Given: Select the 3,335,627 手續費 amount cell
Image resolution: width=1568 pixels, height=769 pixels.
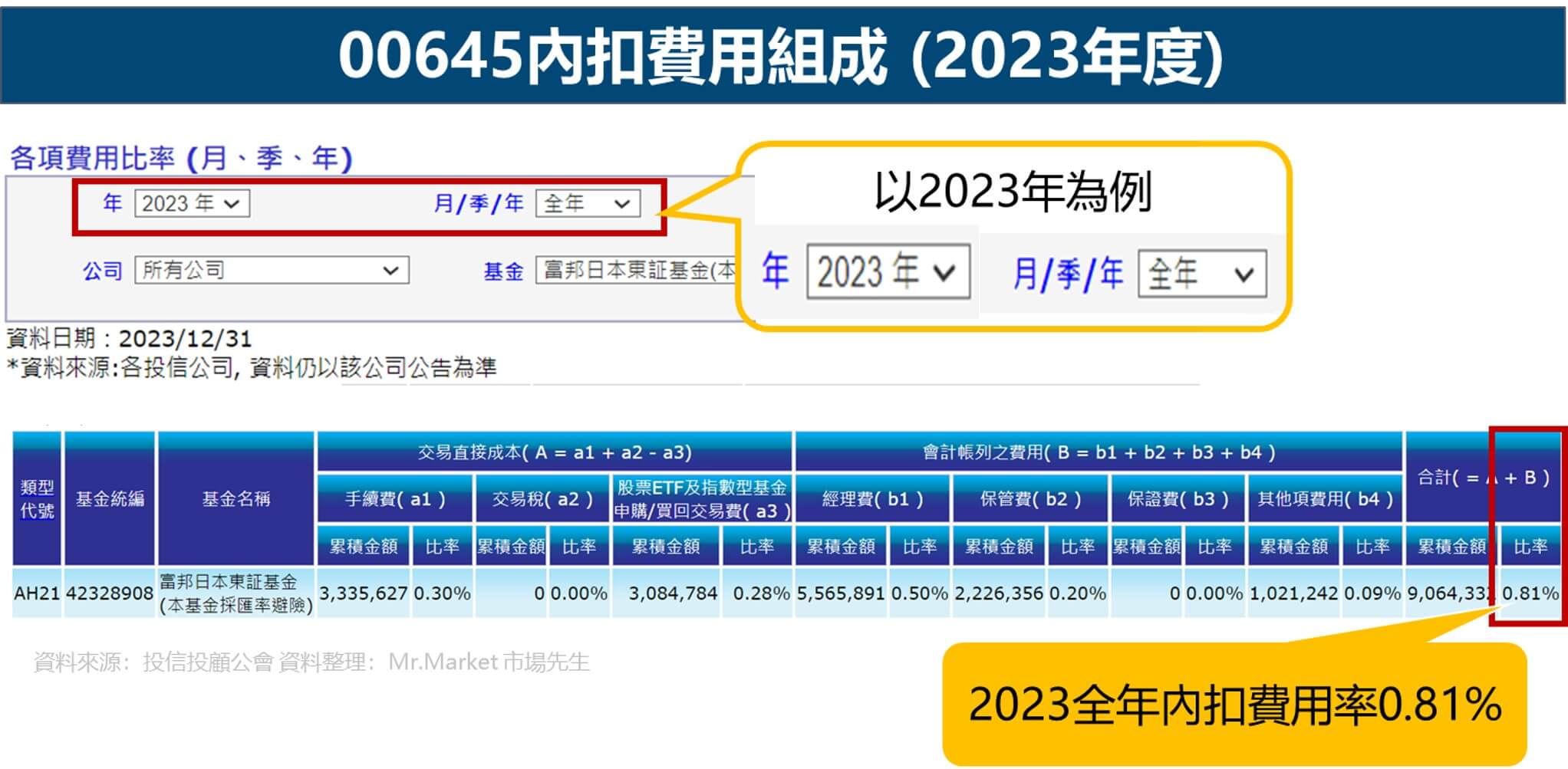Looking at the screenshot, I should pos(364,593).
